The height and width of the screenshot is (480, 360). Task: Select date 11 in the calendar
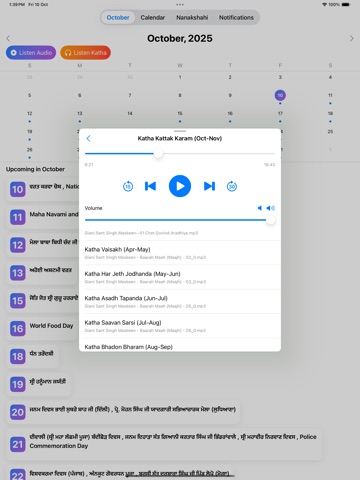point(330,95)
